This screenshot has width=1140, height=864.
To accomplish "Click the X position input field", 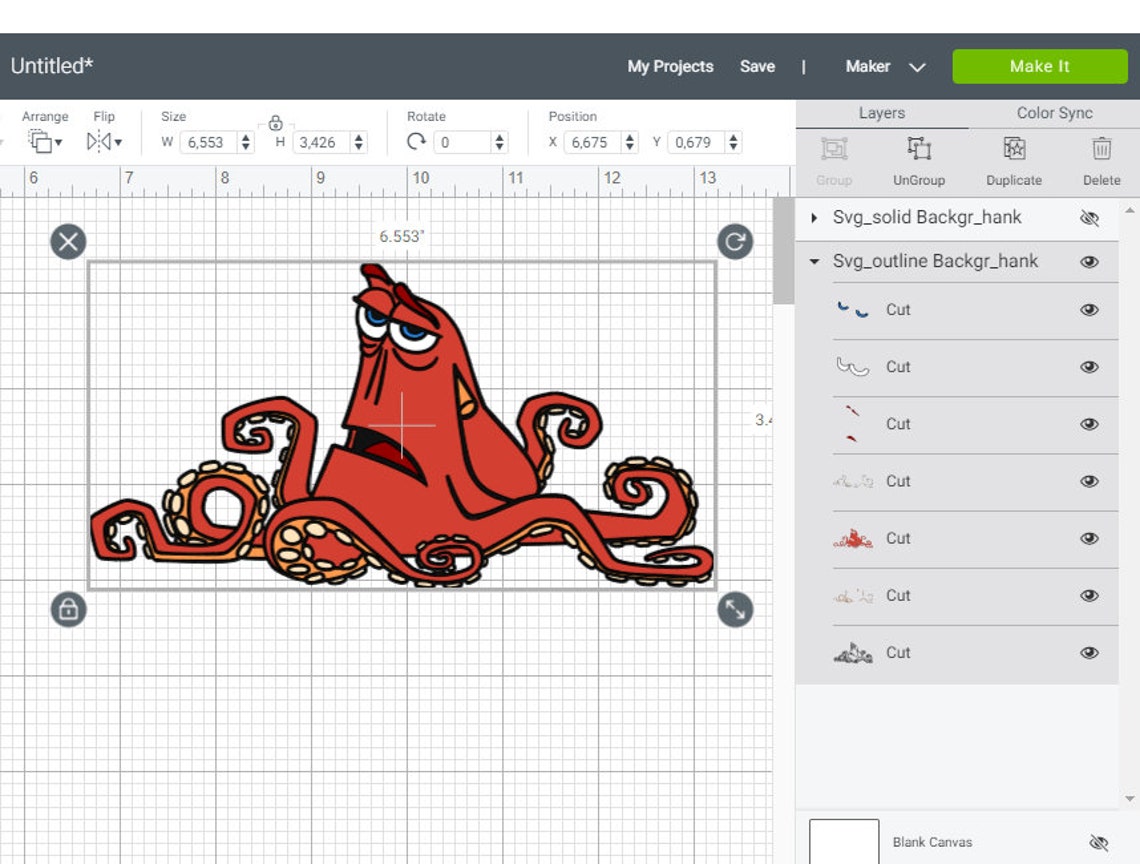I will [593, 142].
